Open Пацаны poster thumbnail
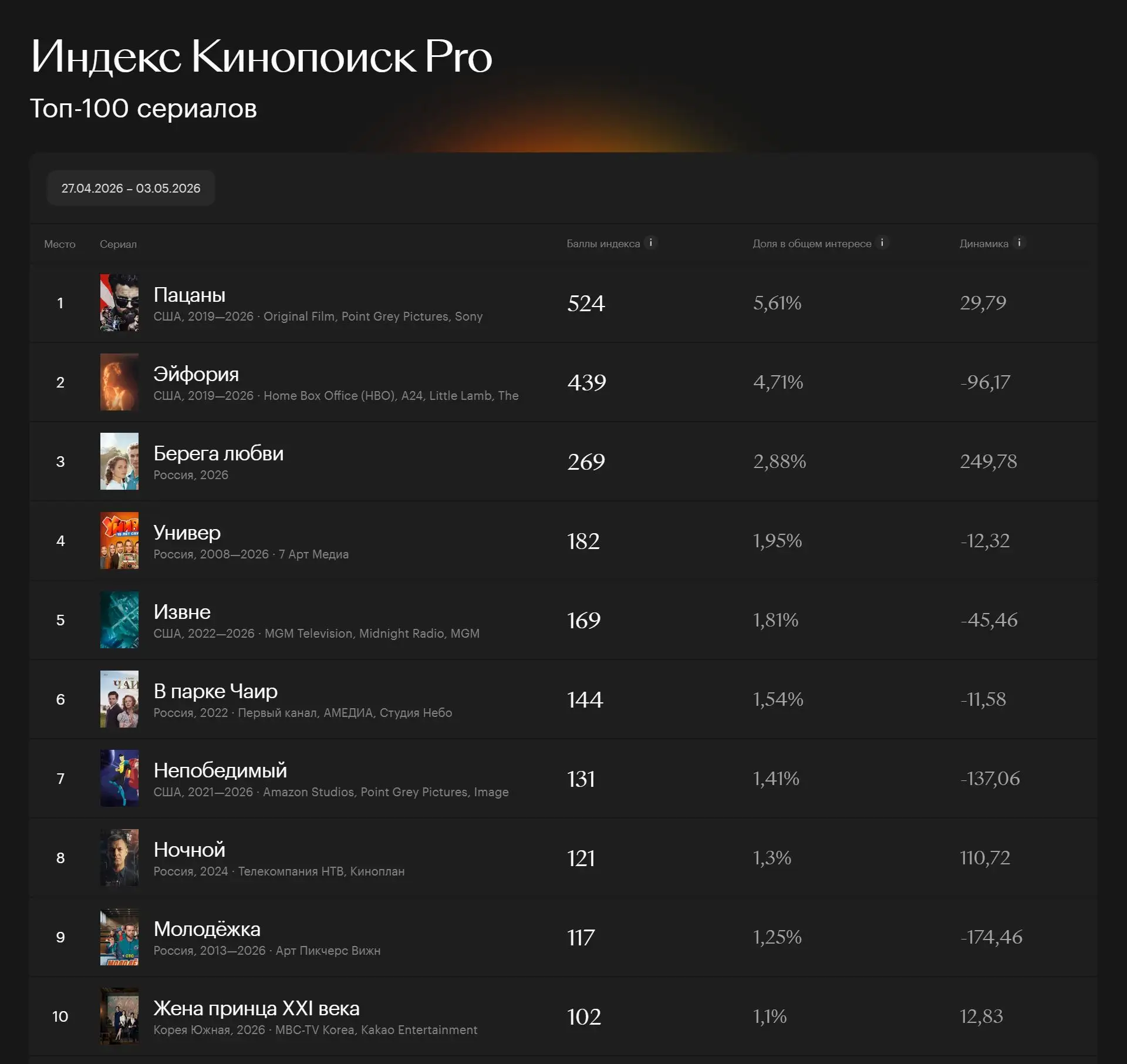The height and width of the screenshot is (1064, 1127). pos(119,302)
